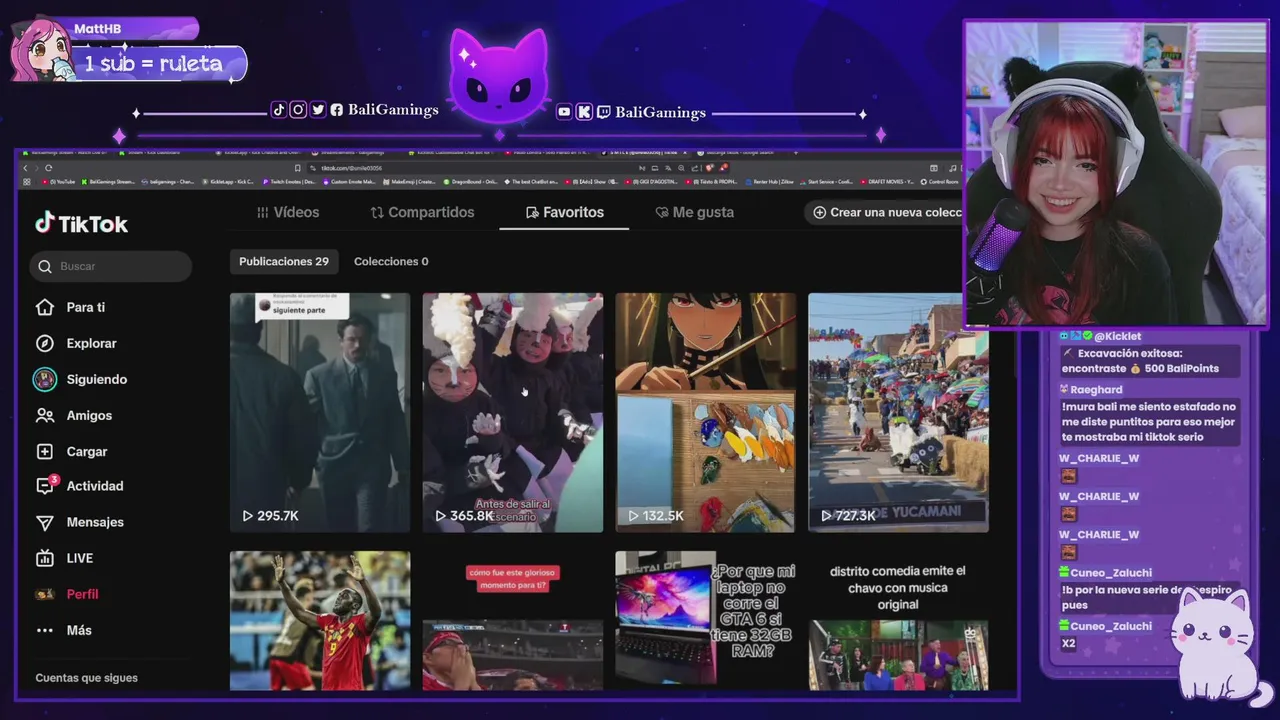1280x720 pixels.
Task: Open Actividad notifications
Action: (x=80, y=486)
